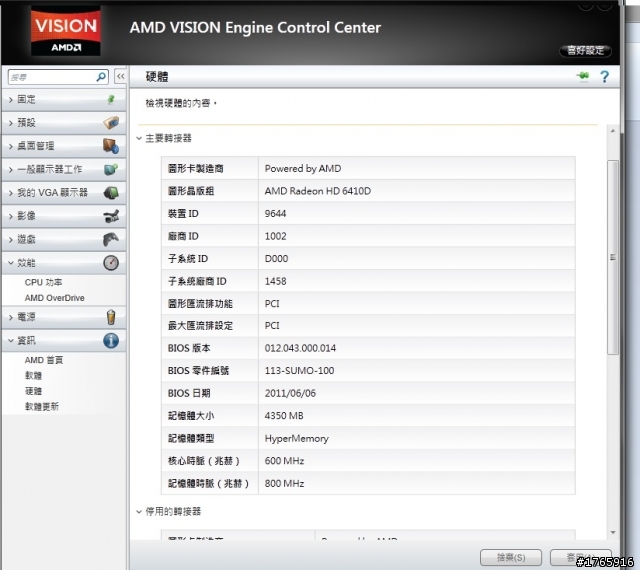The width and height of the screenshot is (640, 570).
Task: Select vendor ID value 1002
Action: (x=276, y=236)
